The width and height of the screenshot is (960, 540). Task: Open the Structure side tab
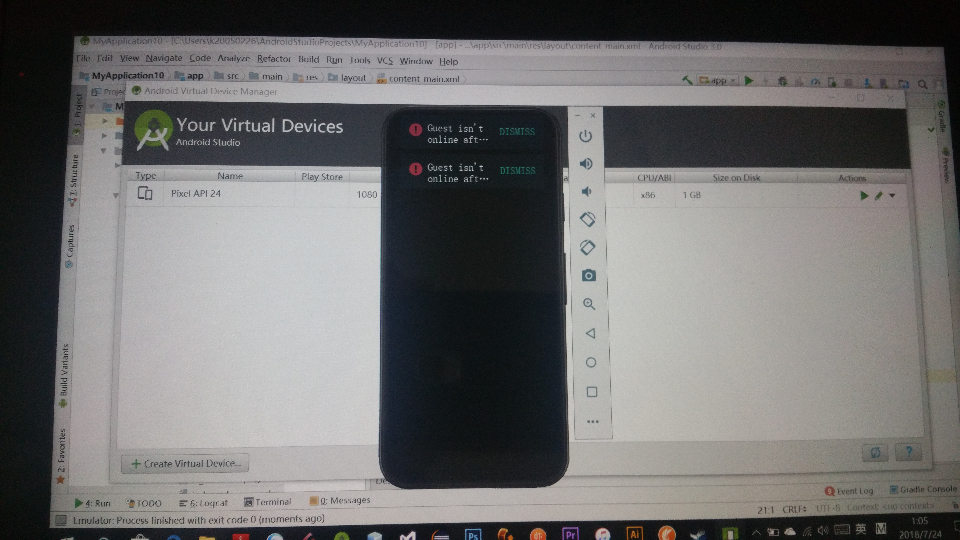pyautogui.click(x=74, y=178)
